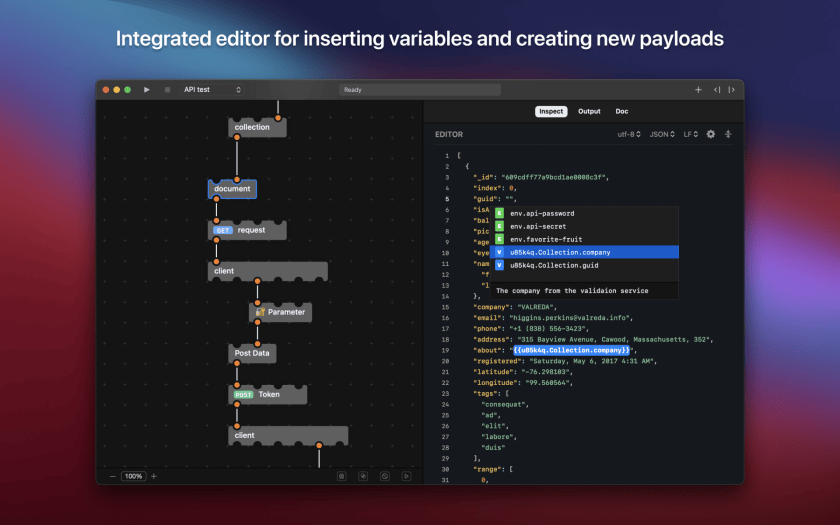Switch to the Output tab

[589, 111]
